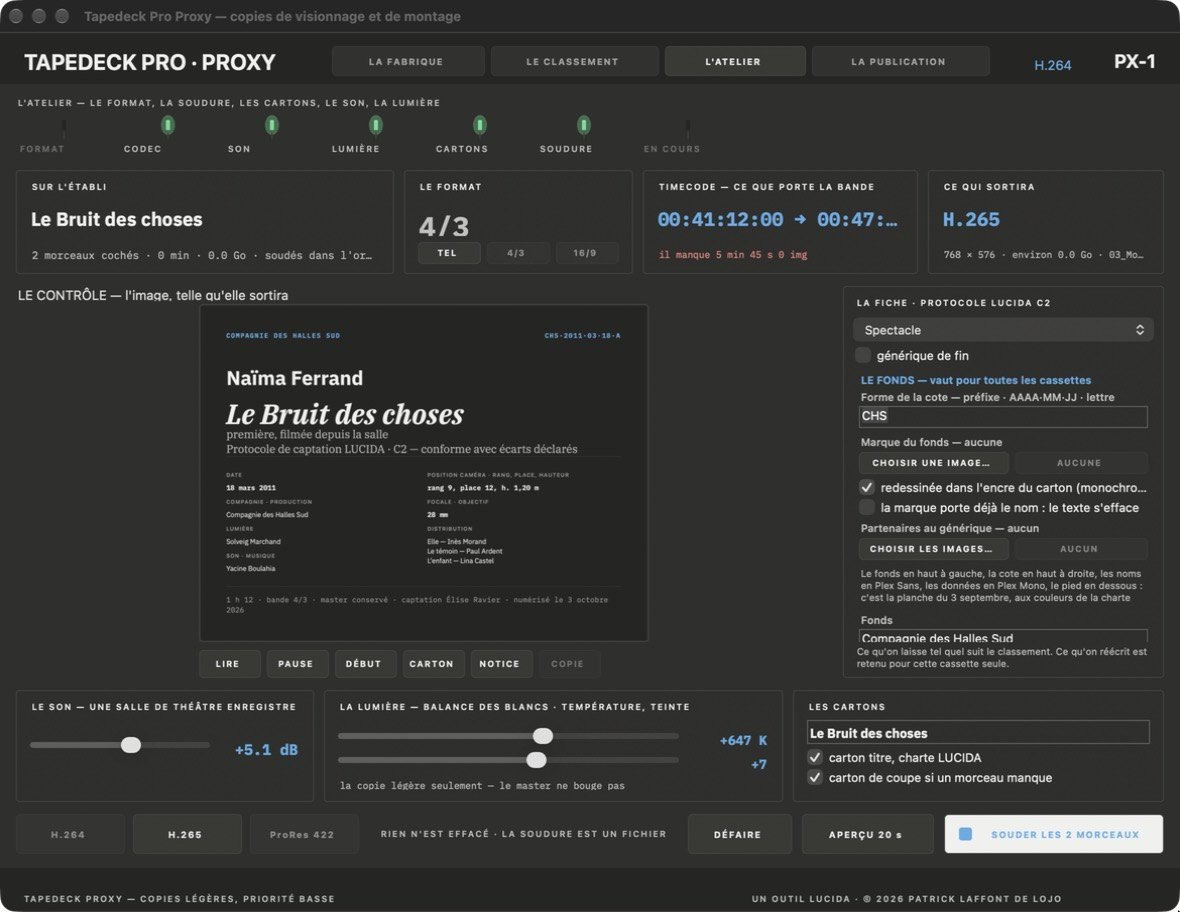Click '2 morceaux cochés' summary line
Screen dimensions: 1180x912
(202, 256)
